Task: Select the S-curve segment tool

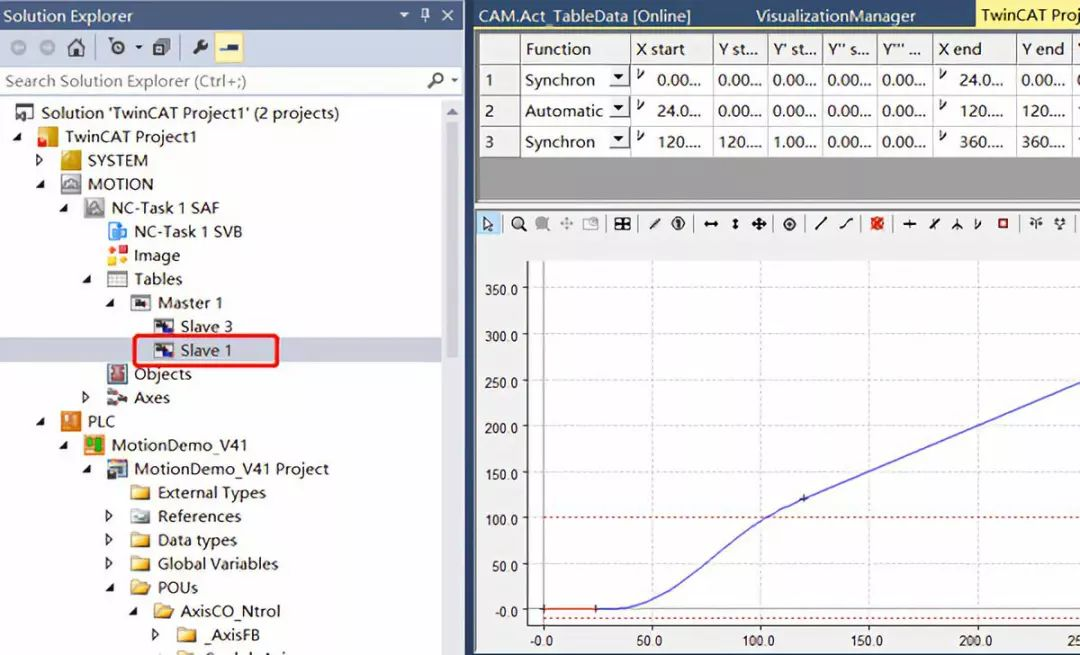Action: tap(846, 223)
